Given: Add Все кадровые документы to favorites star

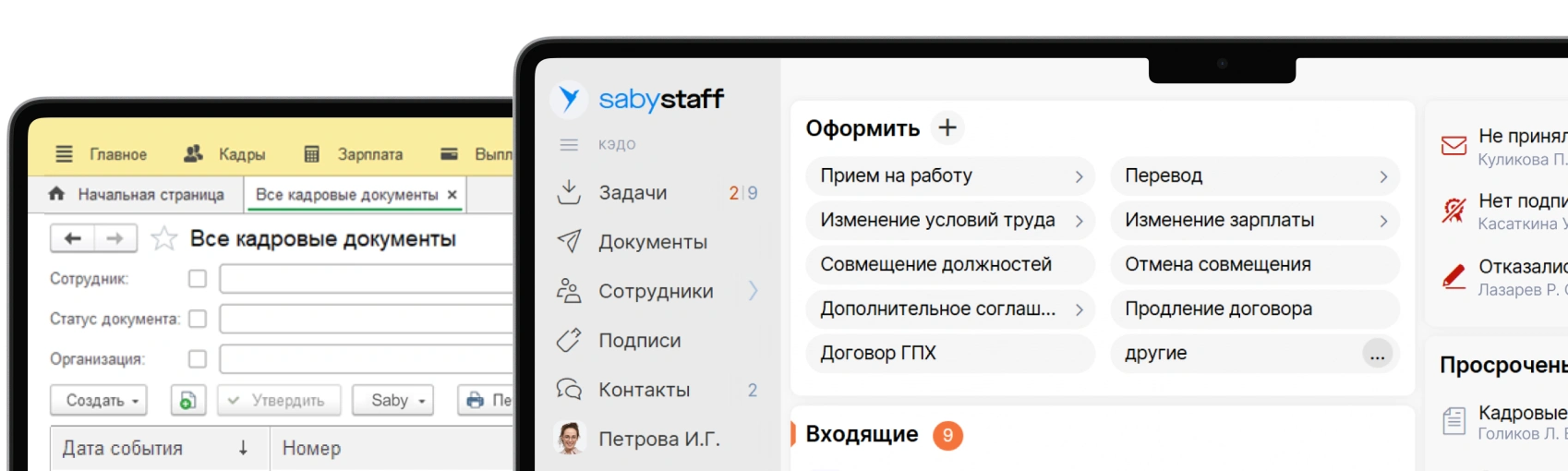Looking at the screenshot, I should (x=164, y=238).
